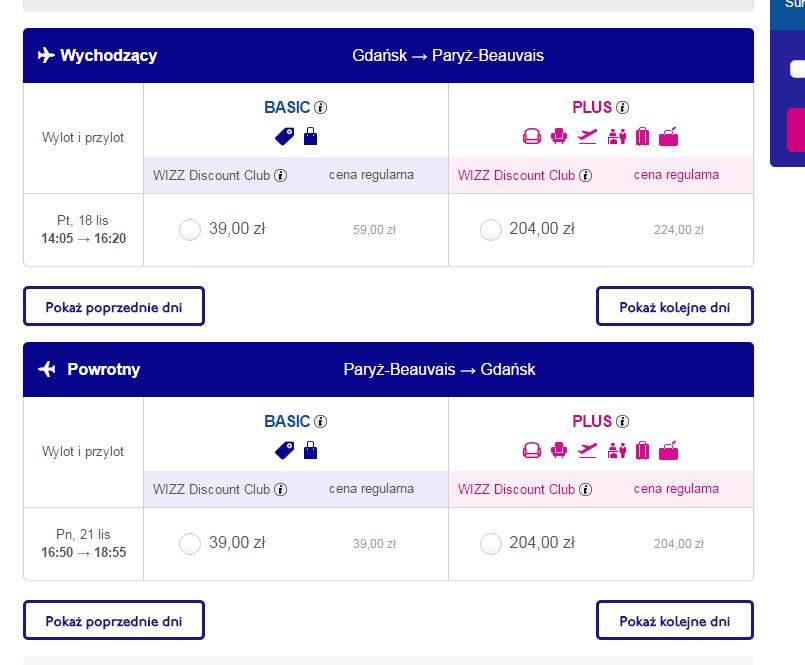Show next days for outbound flight
Screen dimensions: 805x665
(675, 307)
